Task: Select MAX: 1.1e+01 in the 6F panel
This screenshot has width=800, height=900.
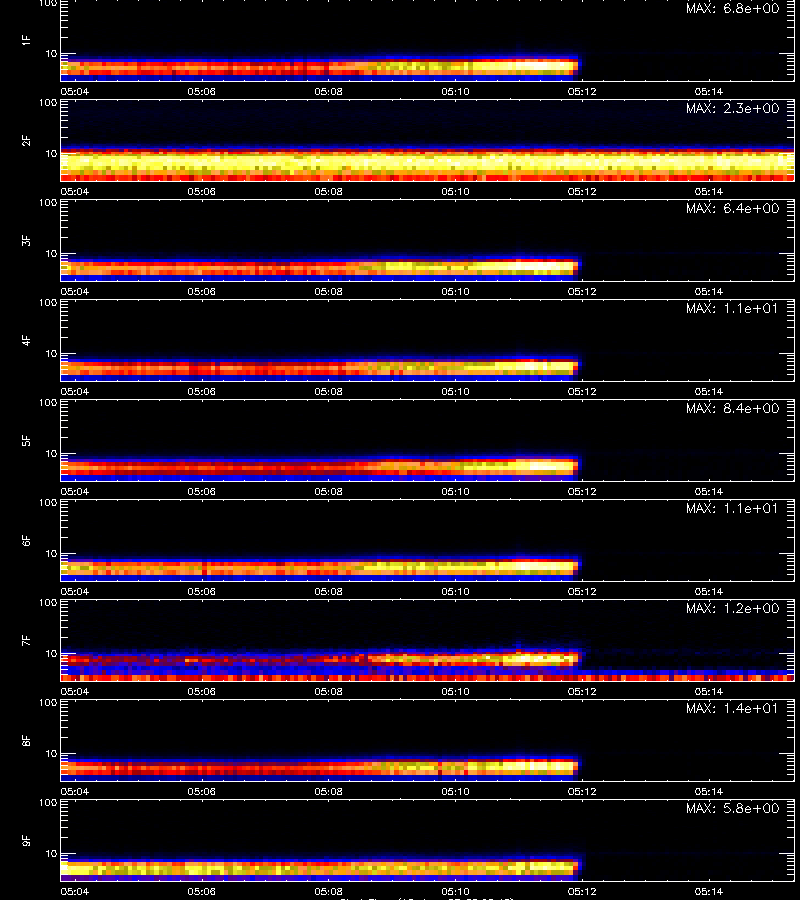Action: [x=732, y=508]
